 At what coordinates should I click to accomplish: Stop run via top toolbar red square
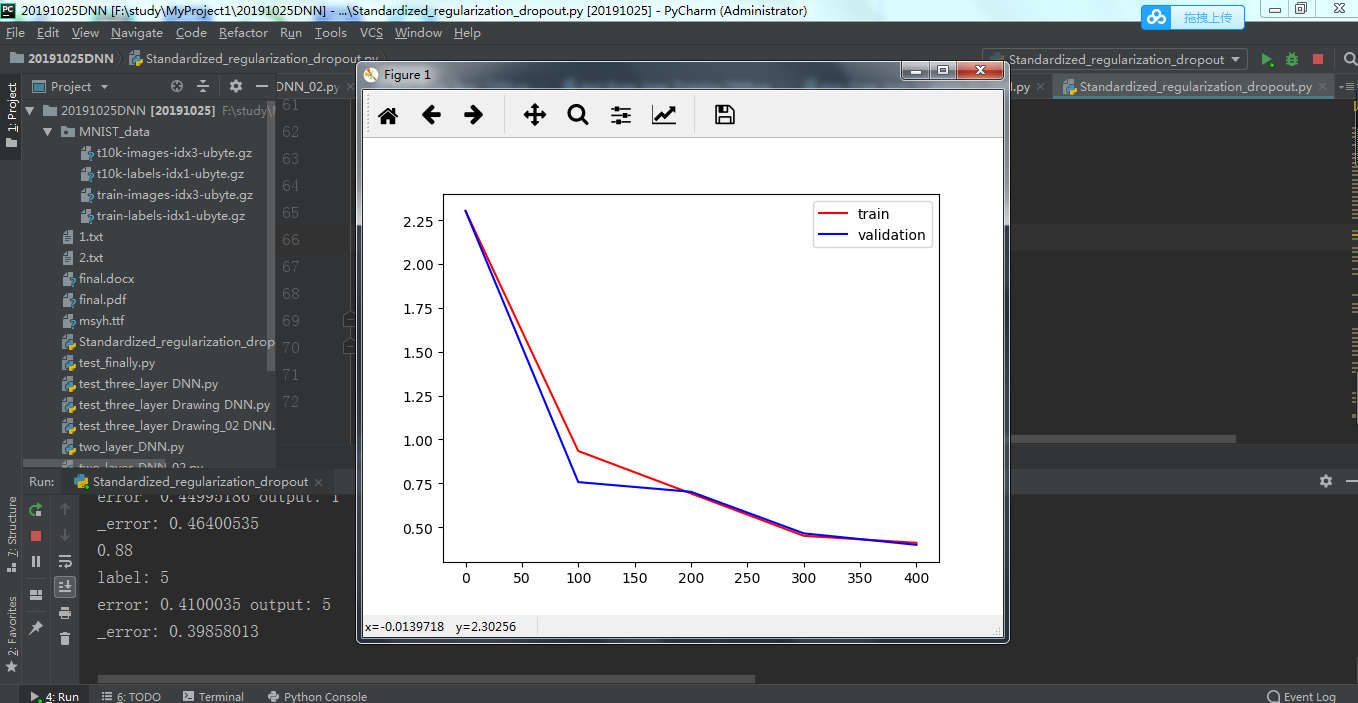(1318, 60)
